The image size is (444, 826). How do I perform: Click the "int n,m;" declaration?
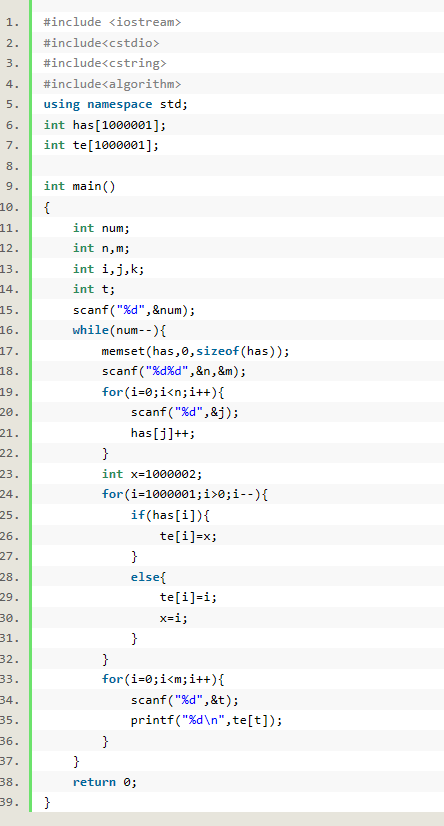coord(101,248)
